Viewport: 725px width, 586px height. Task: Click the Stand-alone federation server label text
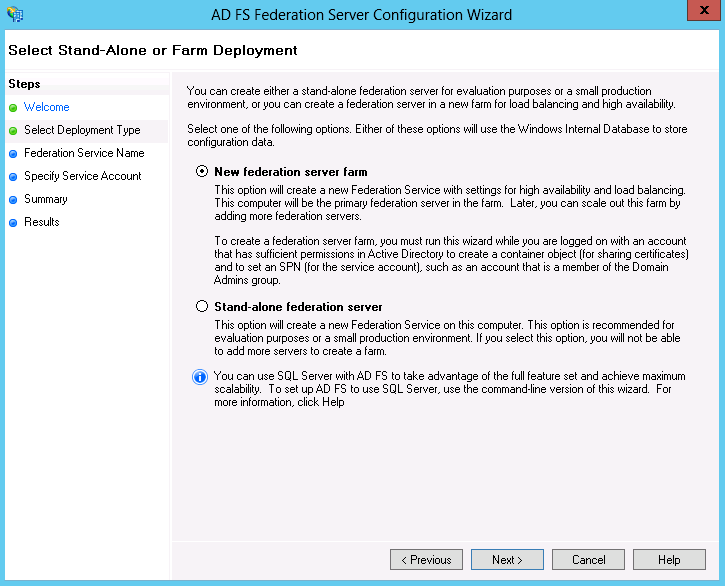click(x=298, y=307)
